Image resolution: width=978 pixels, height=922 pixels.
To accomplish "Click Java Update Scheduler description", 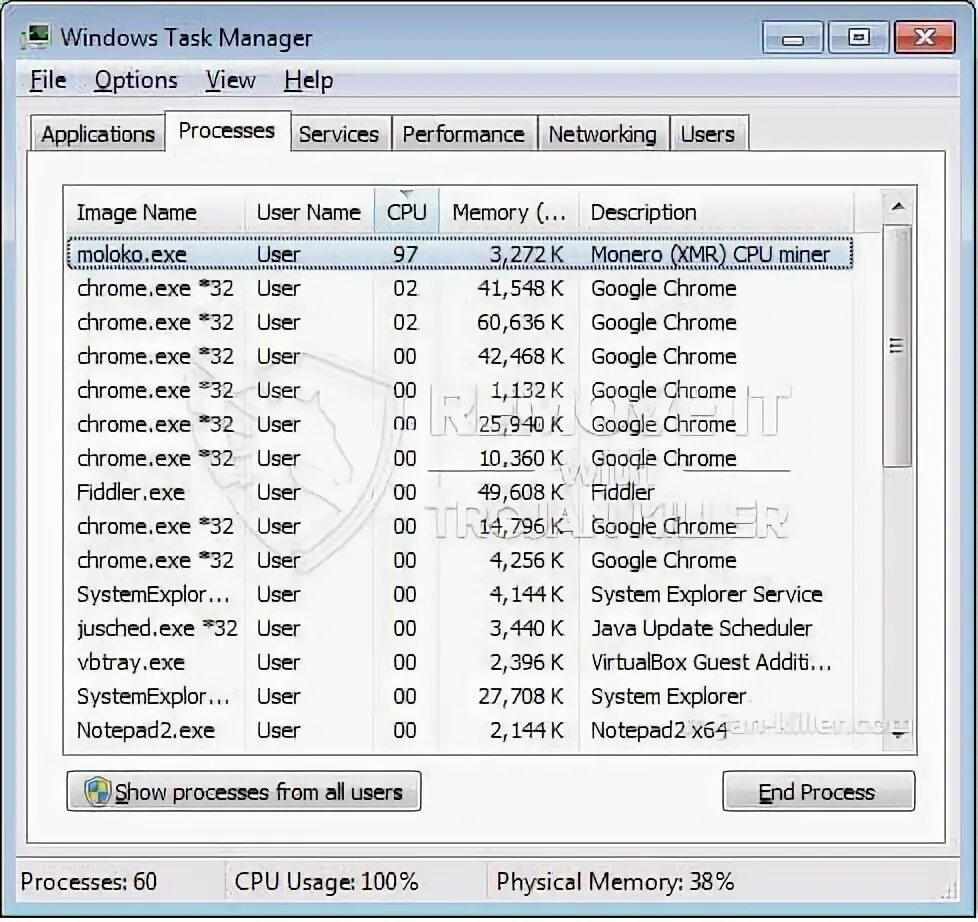I will [x=702, y=628].
